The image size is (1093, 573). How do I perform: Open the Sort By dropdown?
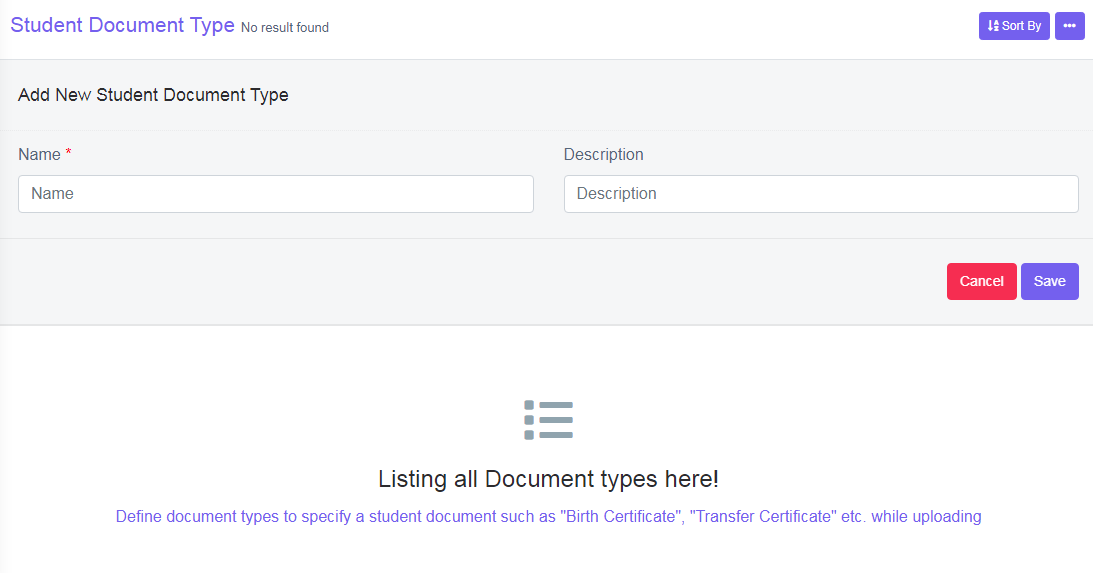[1014, 26]
